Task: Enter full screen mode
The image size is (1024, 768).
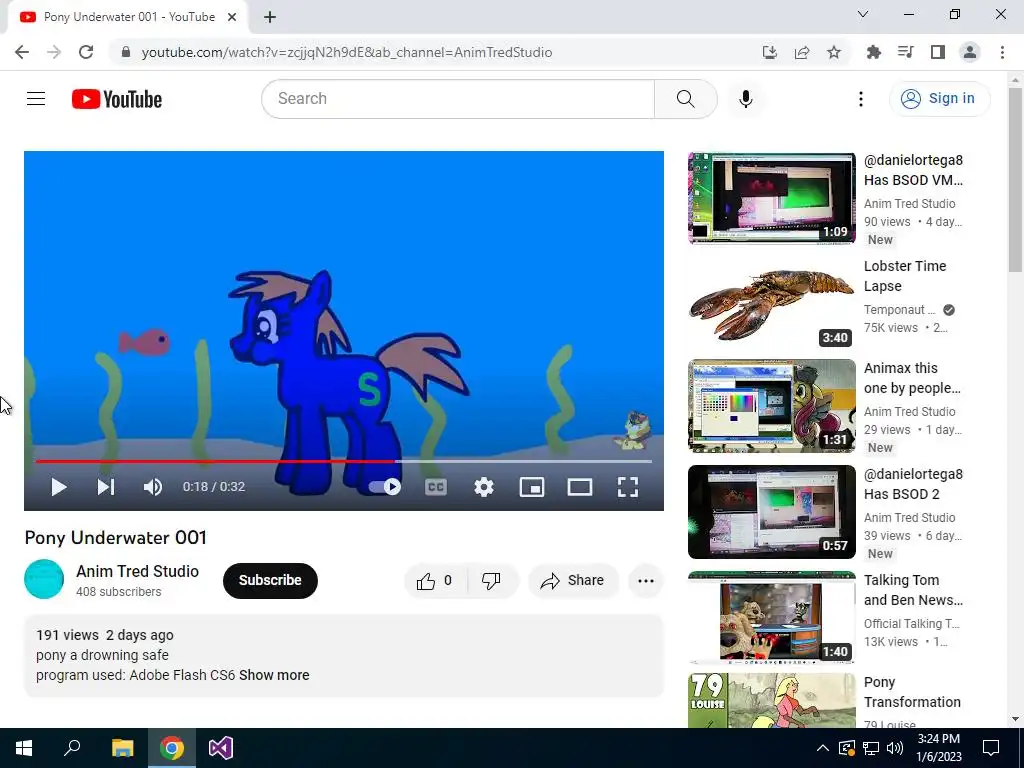Action: 628,487
